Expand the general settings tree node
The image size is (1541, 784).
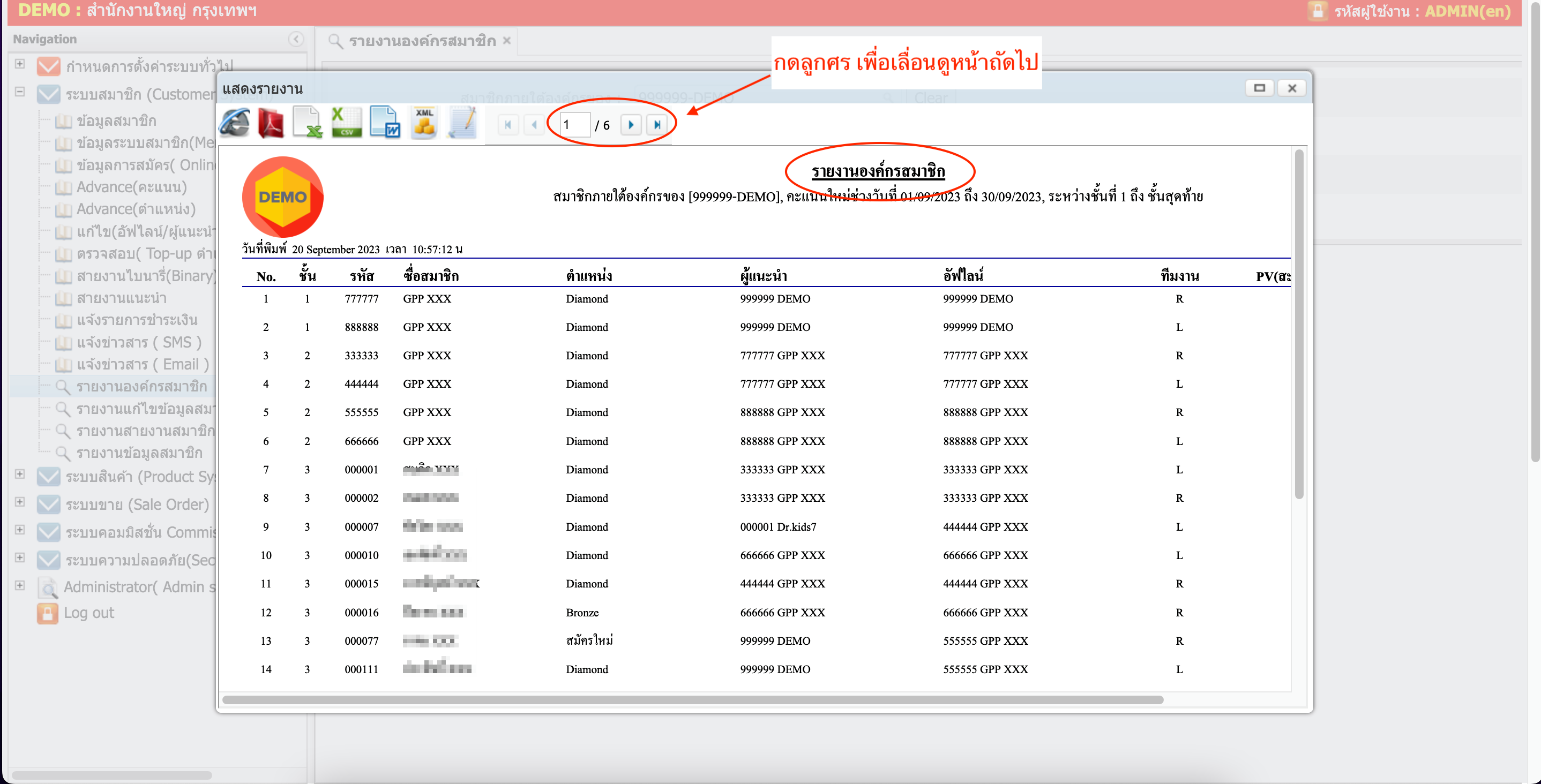[x=20, y=64]
